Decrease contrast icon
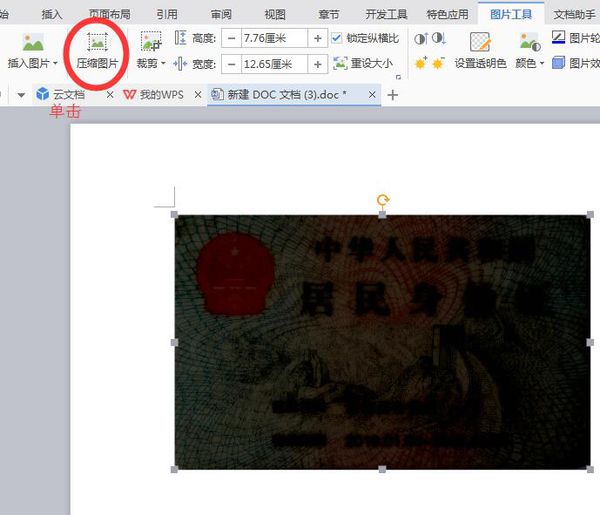 tap(439, 38)
